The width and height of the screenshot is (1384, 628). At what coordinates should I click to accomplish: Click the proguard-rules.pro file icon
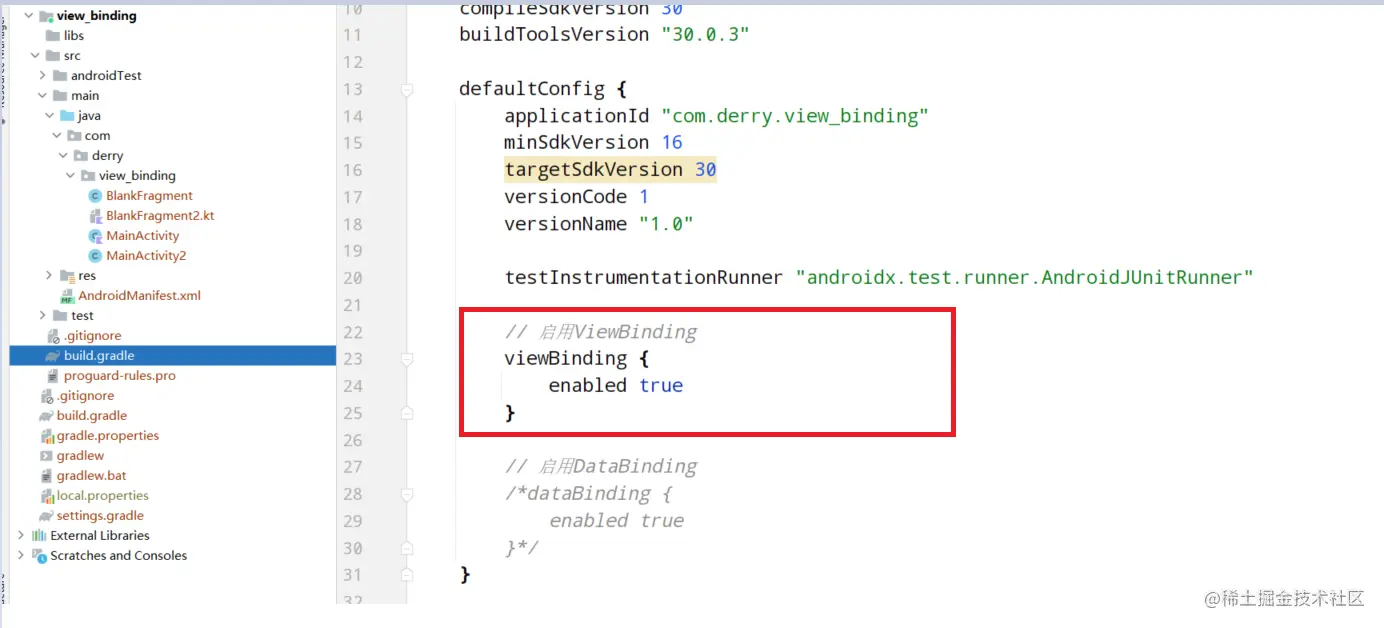pos(53,376)
